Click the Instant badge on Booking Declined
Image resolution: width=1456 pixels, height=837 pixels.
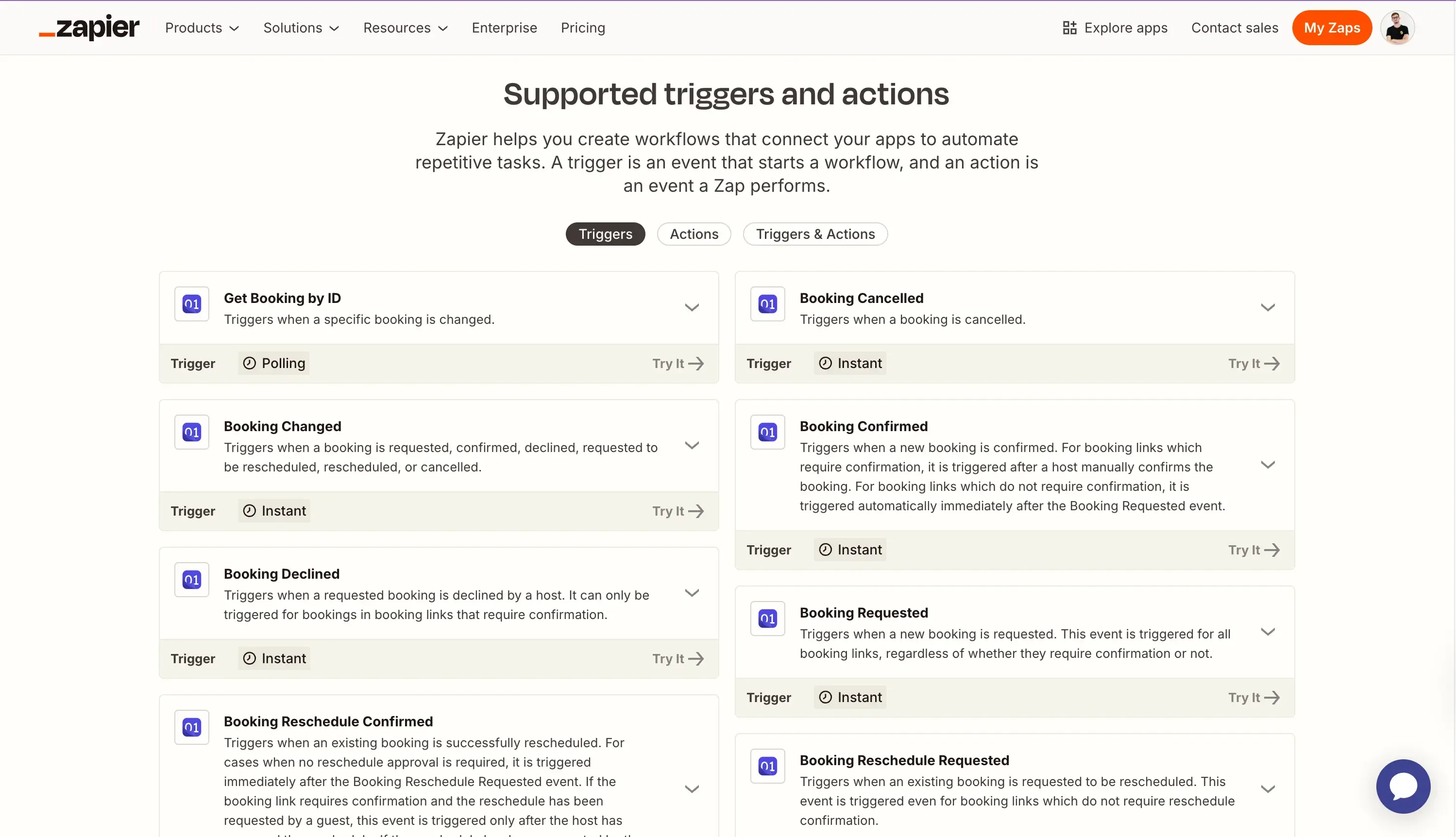[x=274, y=658]
